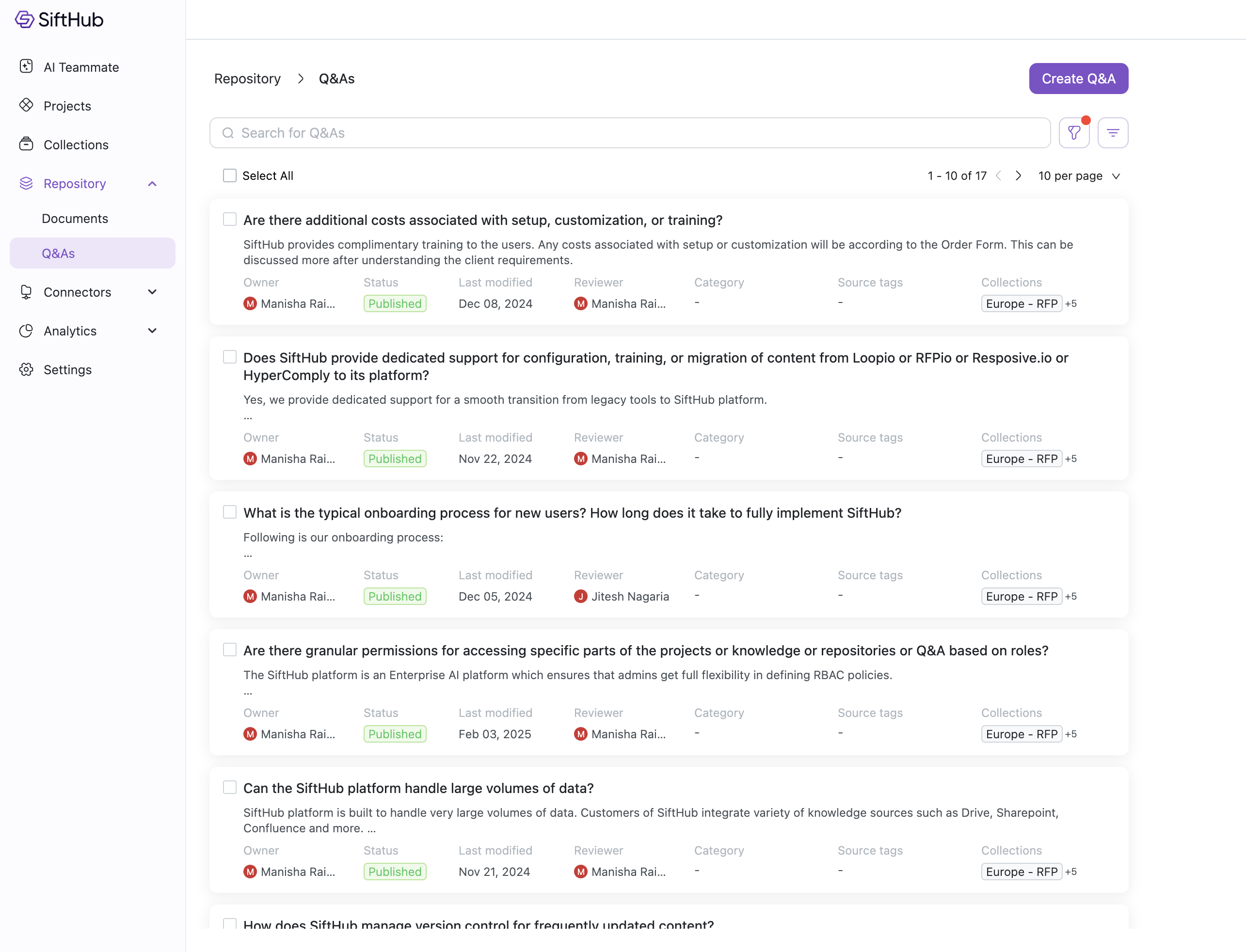Check the Select All checkbox

point(229,175)
